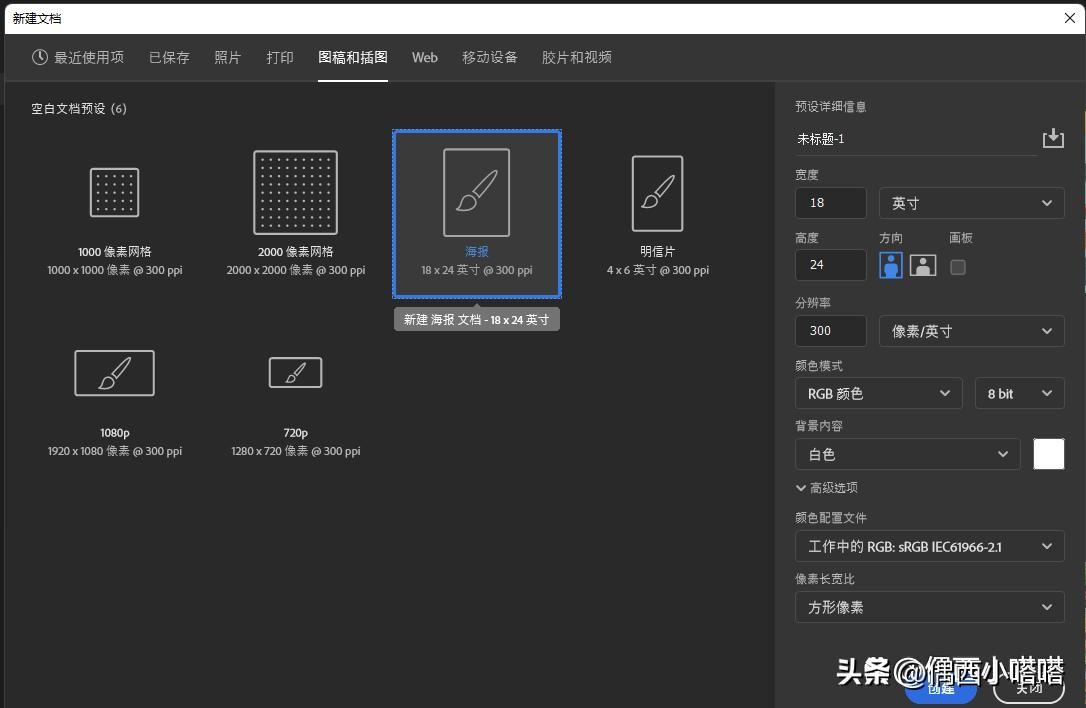Collapse the 高级选项 section
Viewport: 1086px width, 708px height.
827,487
